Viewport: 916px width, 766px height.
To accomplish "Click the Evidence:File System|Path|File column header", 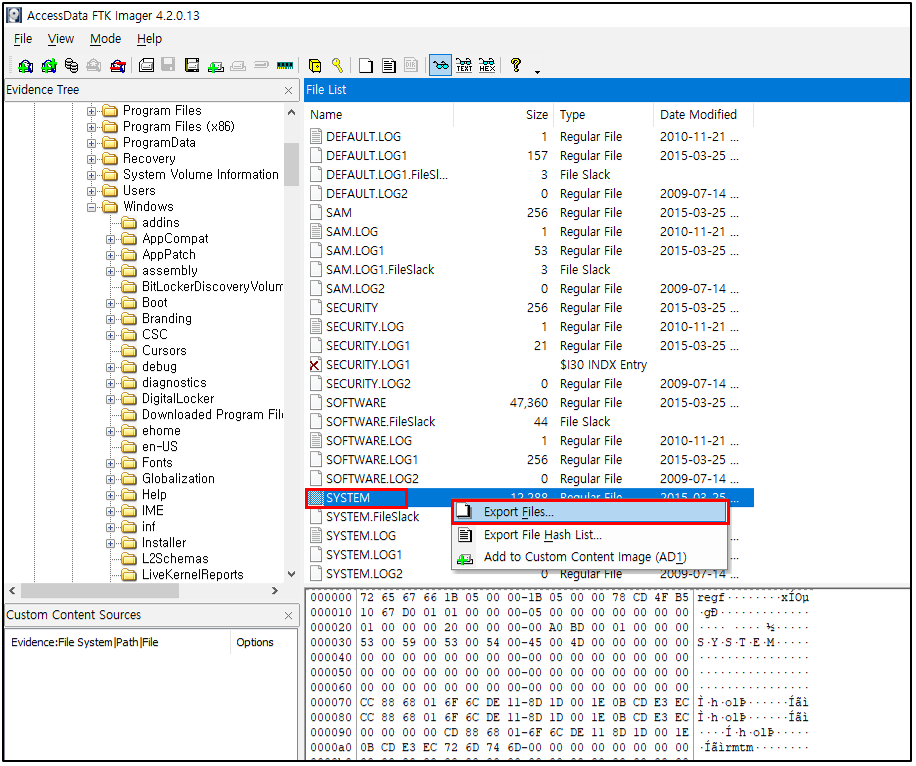I will pos(118,643).
